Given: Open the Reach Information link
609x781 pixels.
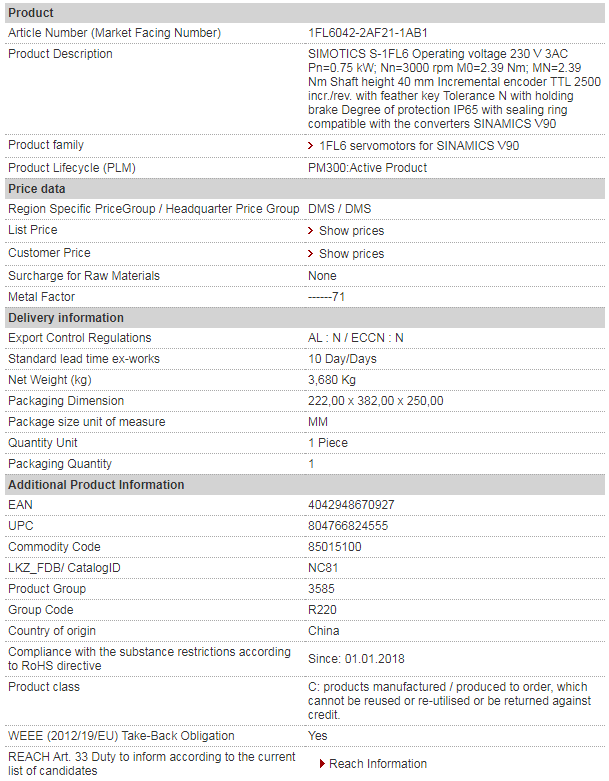Looking at the screenshot, I should 378,764.
